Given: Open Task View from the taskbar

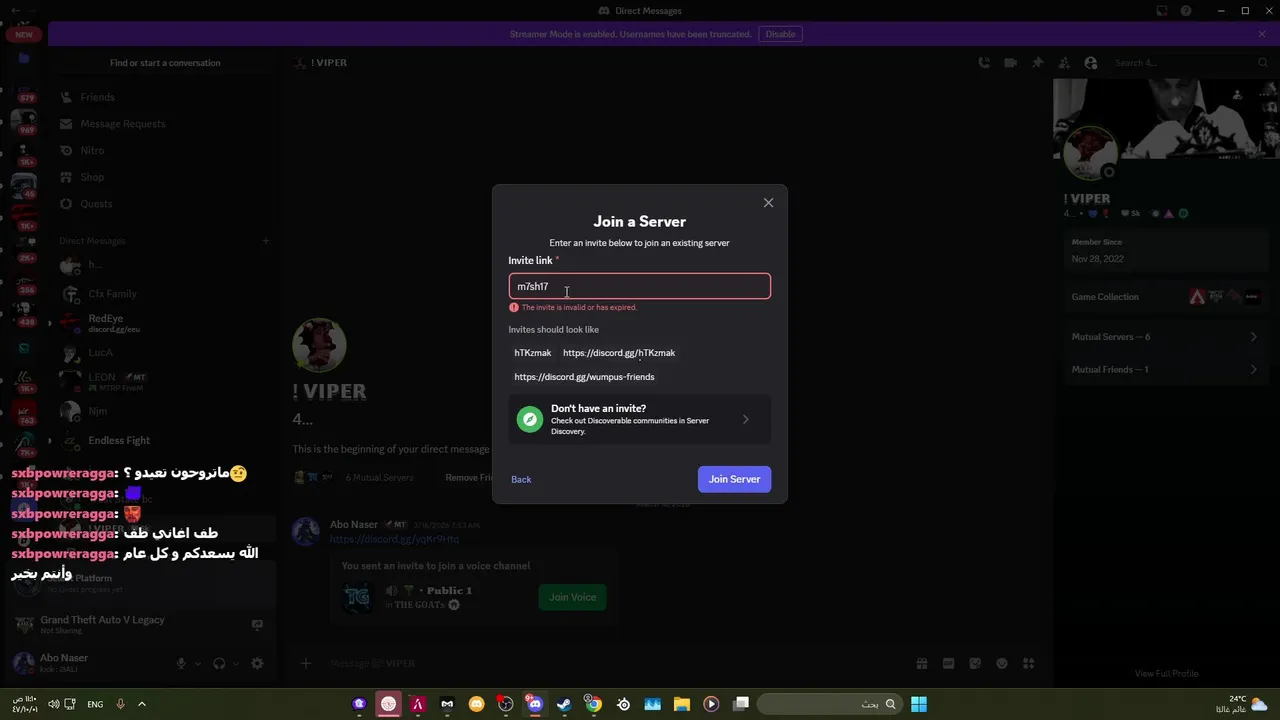Looking at the screenshot, I should pos(741,704).
